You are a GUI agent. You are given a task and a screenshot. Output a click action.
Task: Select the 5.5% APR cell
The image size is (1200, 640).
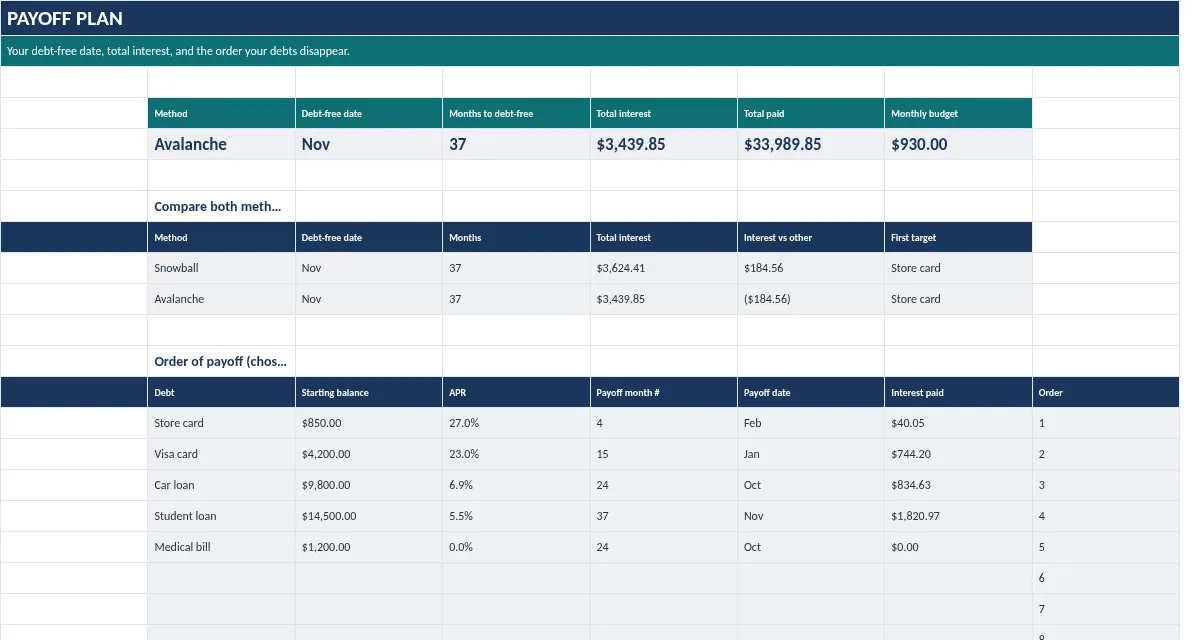pos(516,516)
